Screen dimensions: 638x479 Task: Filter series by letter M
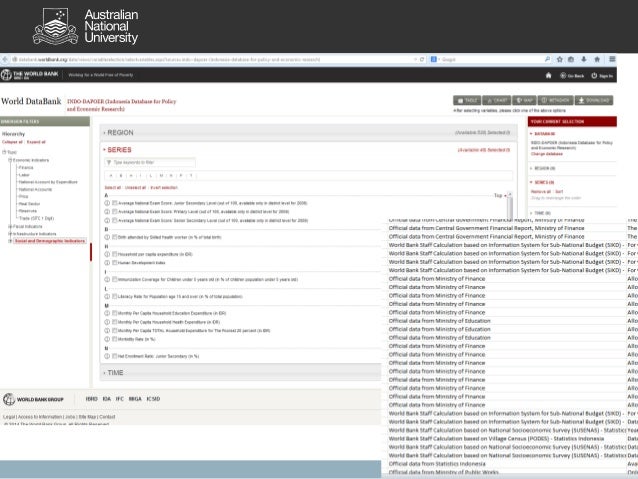coord(161,176)
